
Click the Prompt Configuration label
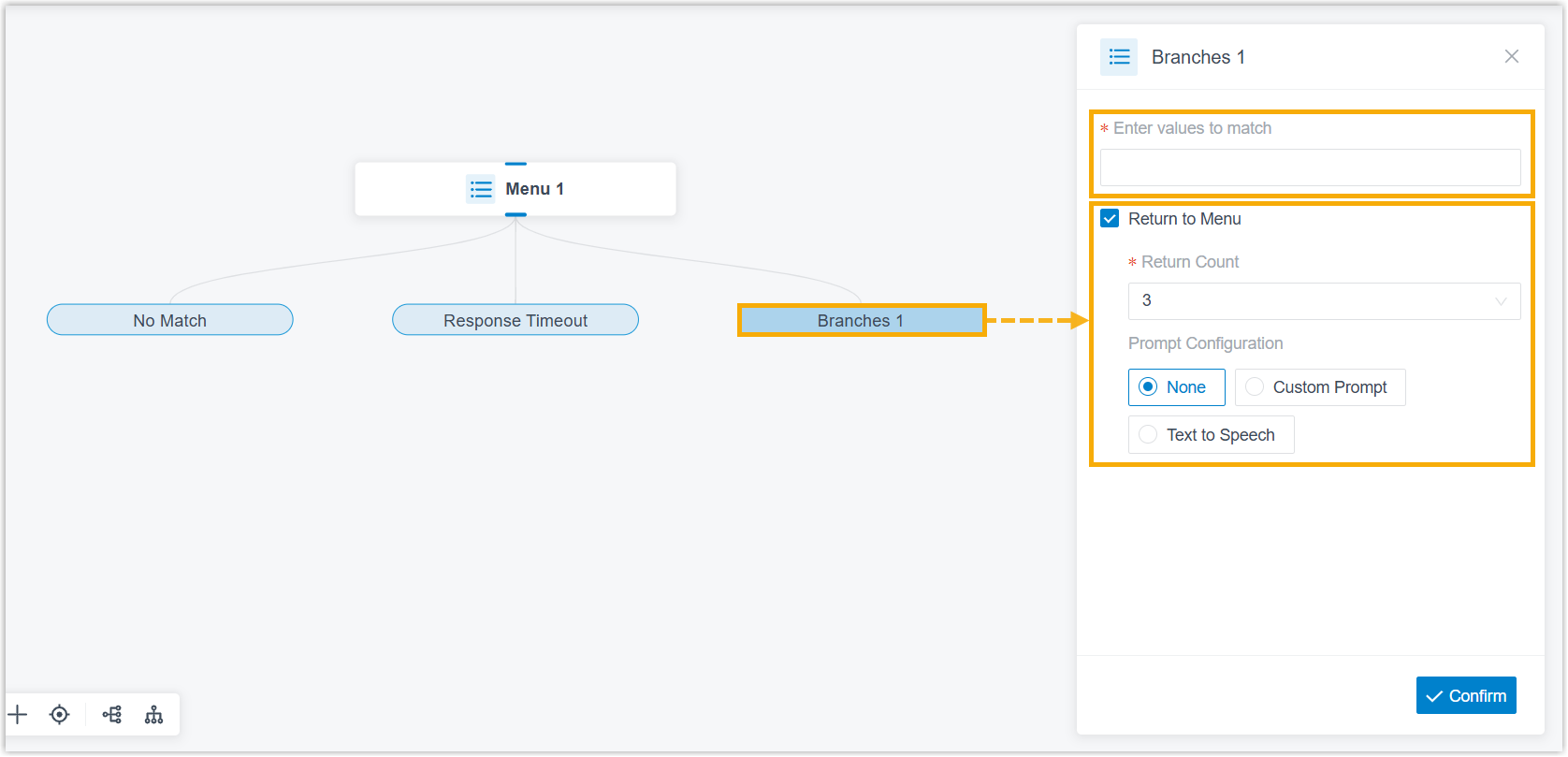pyautogui.click(x=1205, y=343)
